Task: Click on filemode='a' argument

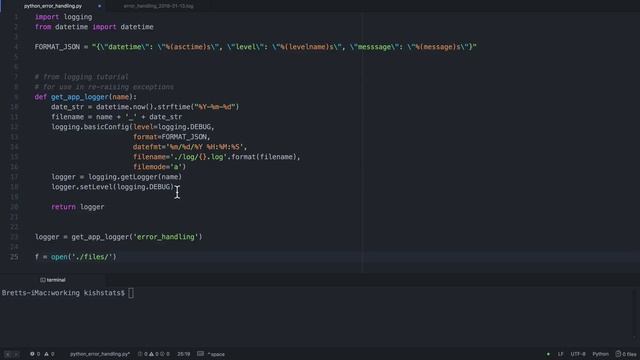Action: [159, 167]
